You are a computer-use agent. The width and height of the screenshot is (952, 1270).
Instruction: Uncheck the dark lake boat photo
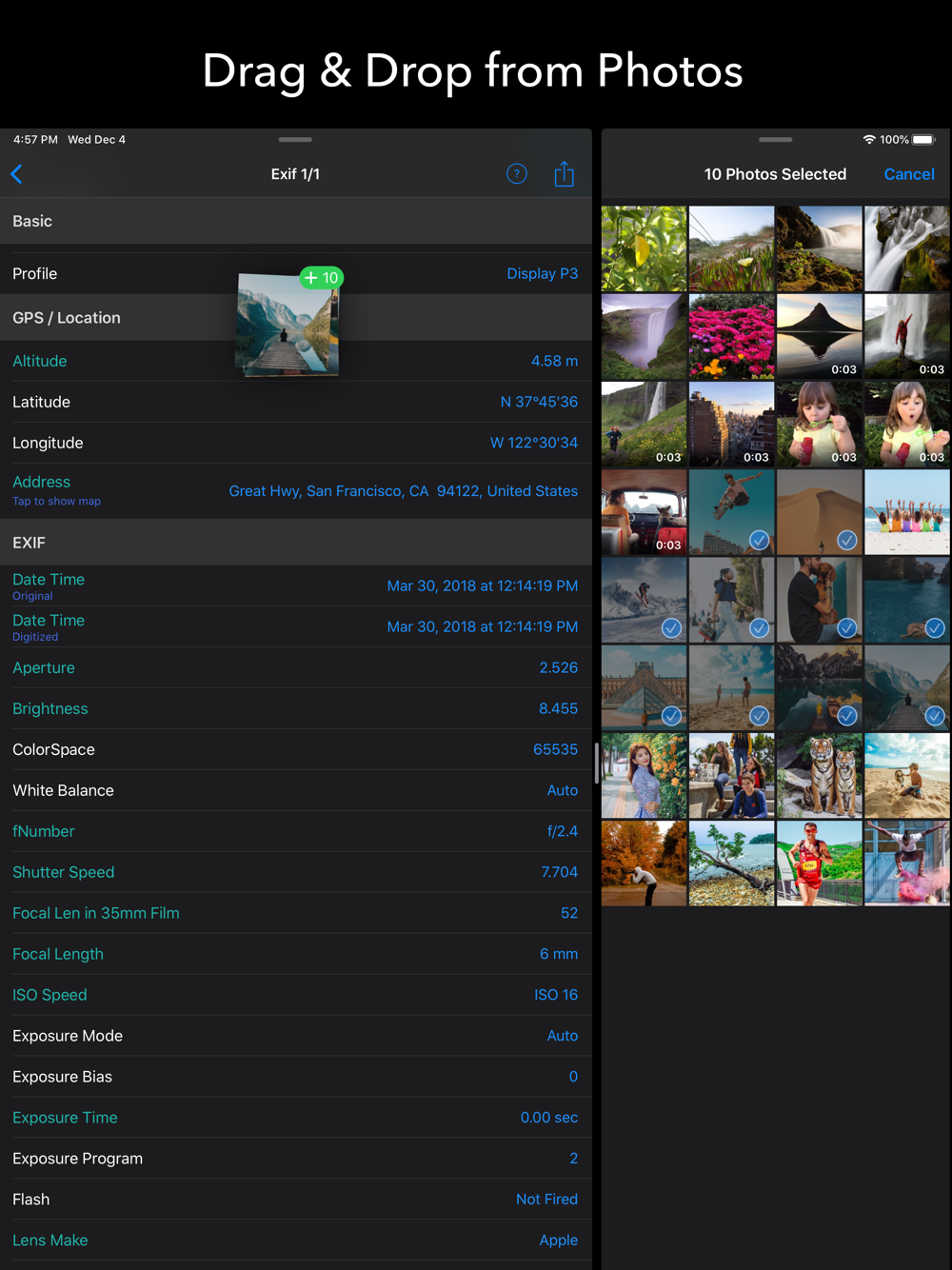click(x=819, y=687)
